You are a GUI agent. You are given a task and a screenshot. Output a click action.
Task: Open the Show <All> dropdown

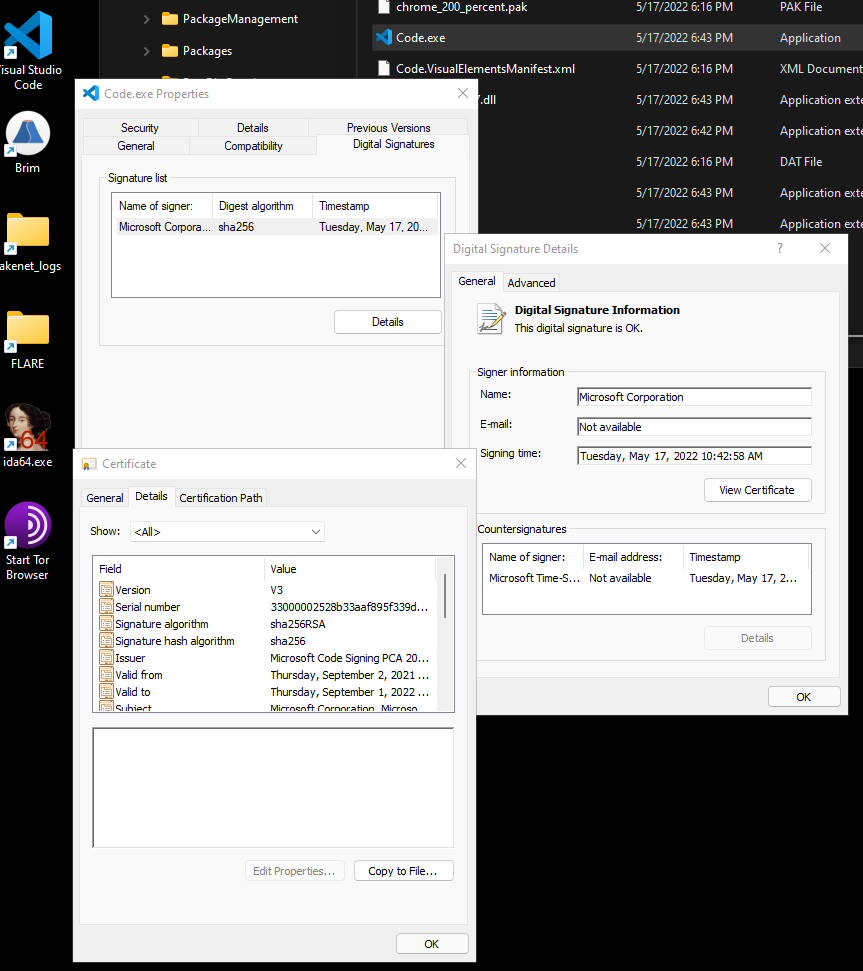227,531
